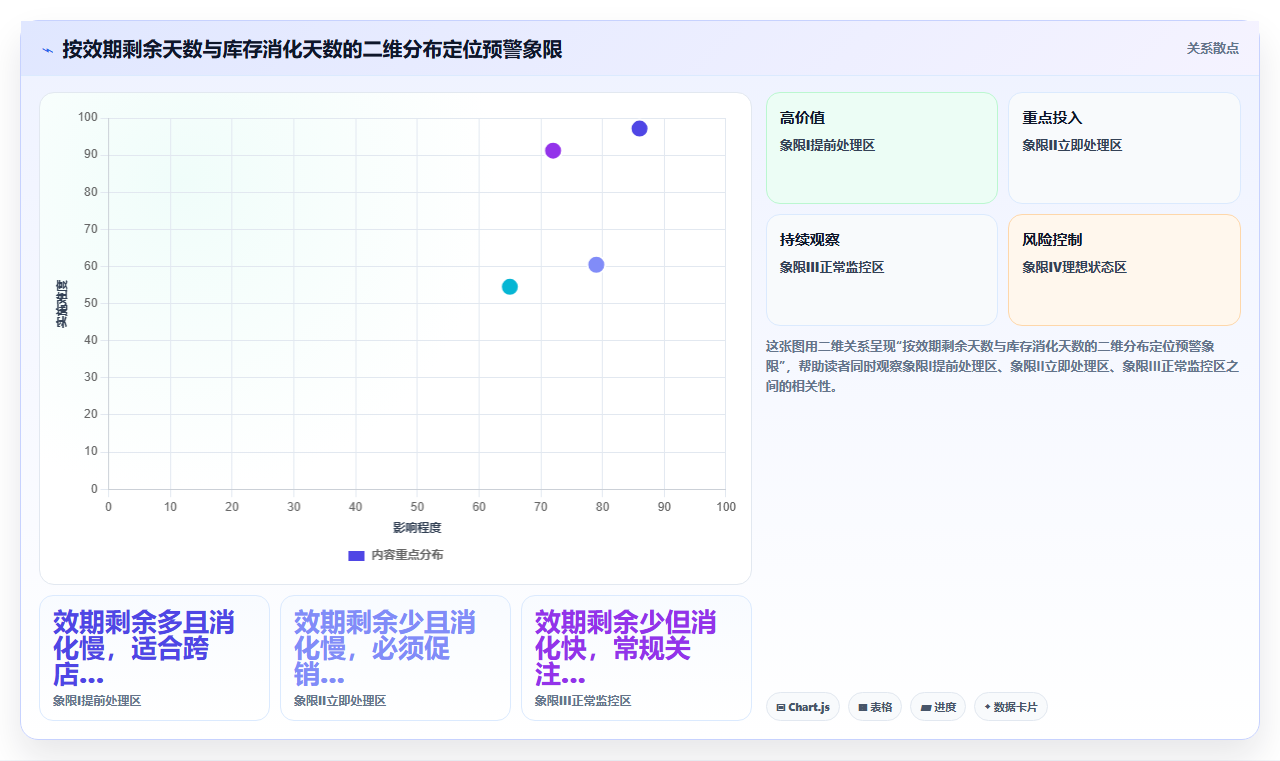Select the light blue scatter point
The width and height of the screenshot is (1280, 761).
[x=596, y=265]
